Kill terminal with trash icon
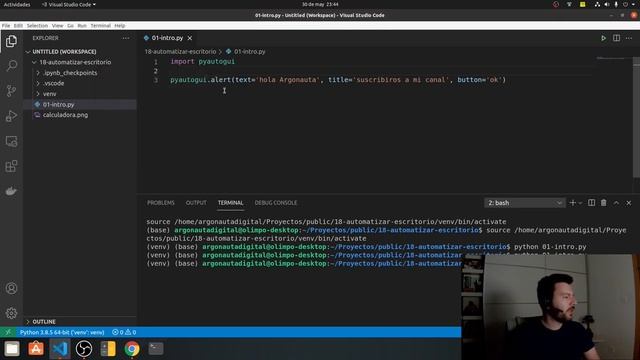This screenshot has height=360, width=640. 603,203
